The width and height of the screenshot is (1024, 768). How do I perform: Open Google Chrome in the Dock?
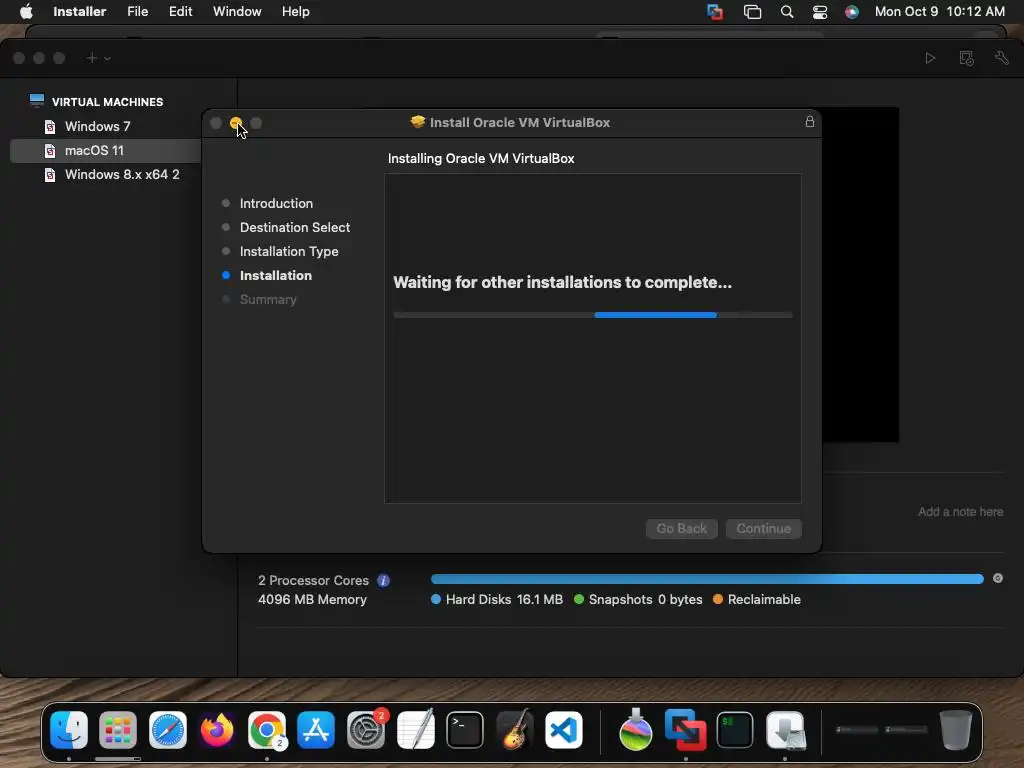(266, 730)
